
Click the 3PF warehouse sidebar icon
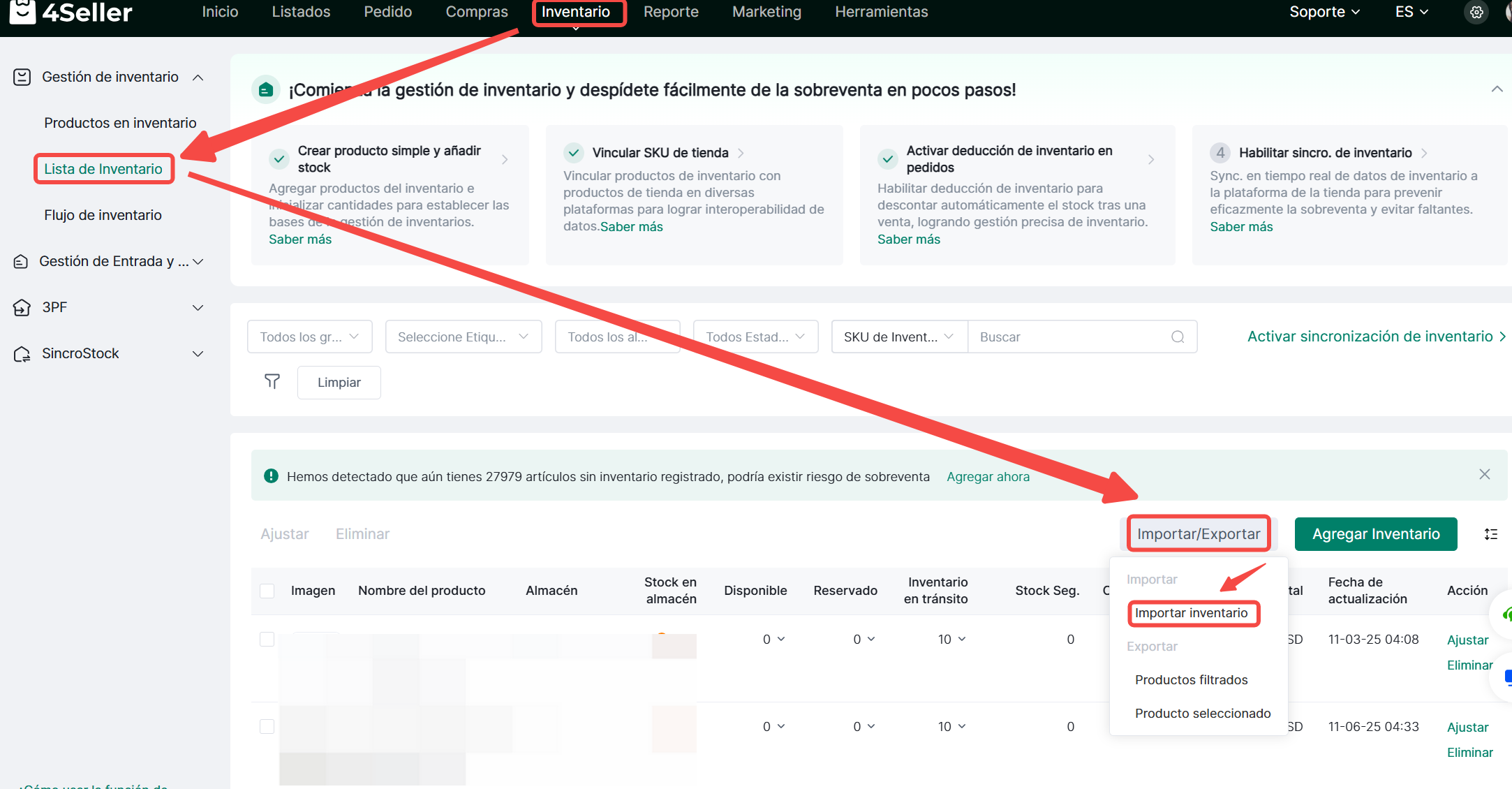(x=22, y=307)
